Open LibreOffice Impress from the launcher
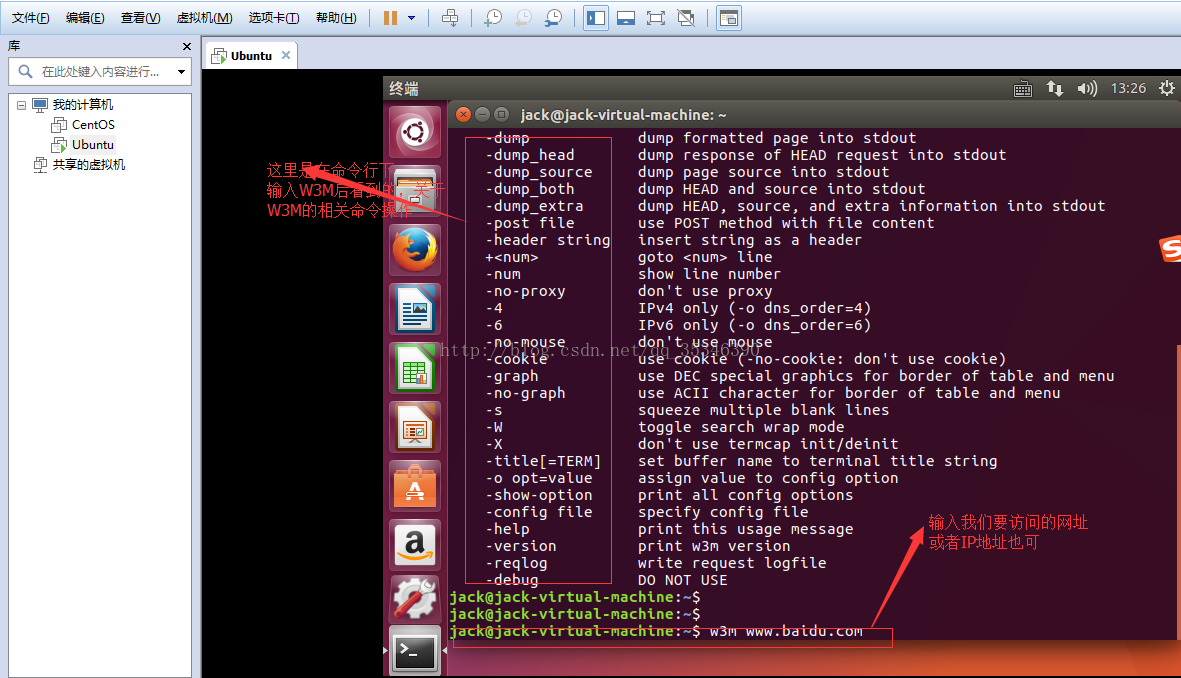Image resolution: width=1181 pixels, height=678 pixels. click(414, 426)
